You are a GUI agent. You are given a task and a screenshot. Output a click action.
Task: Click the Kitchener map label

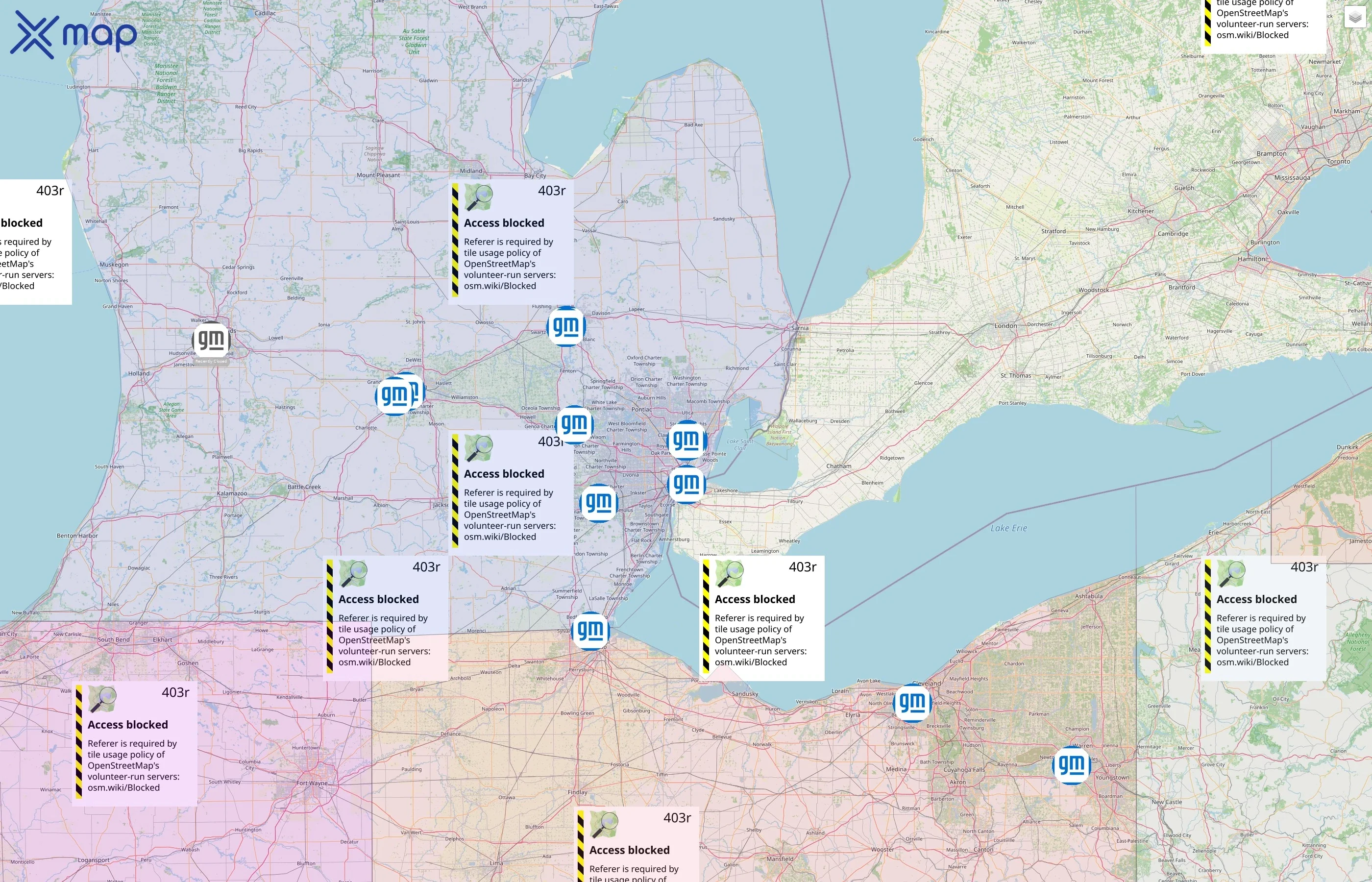coord(1141,211)
